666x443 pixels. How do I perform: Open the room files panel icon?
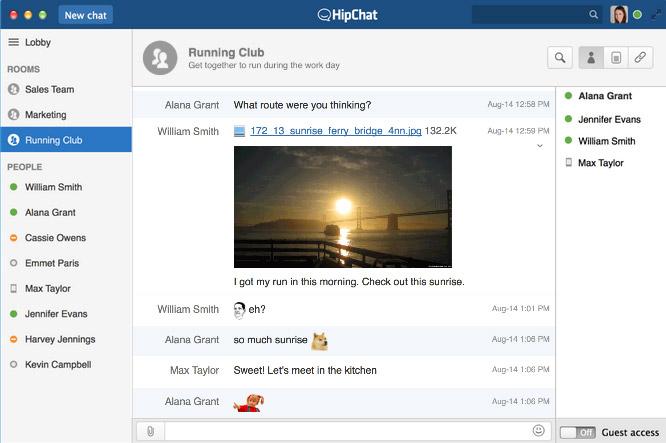(x=615, y=58)
